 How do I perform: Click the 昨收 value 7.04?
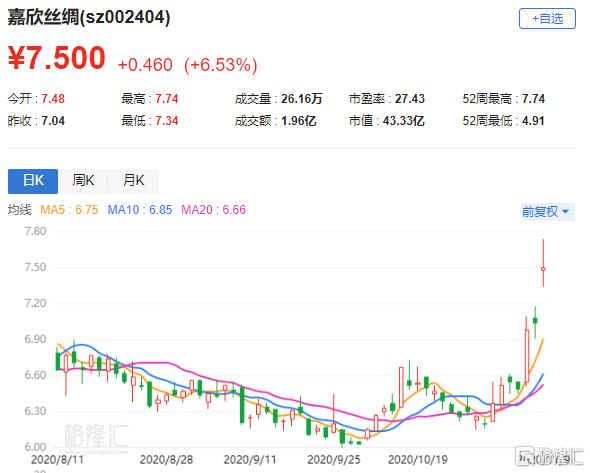pyautogui.click(x=53, y=121)
